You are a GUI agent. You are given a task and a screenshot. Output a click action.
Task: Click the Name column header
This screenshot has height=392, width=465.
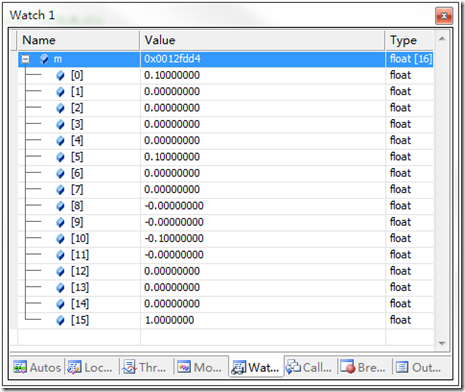78,40
